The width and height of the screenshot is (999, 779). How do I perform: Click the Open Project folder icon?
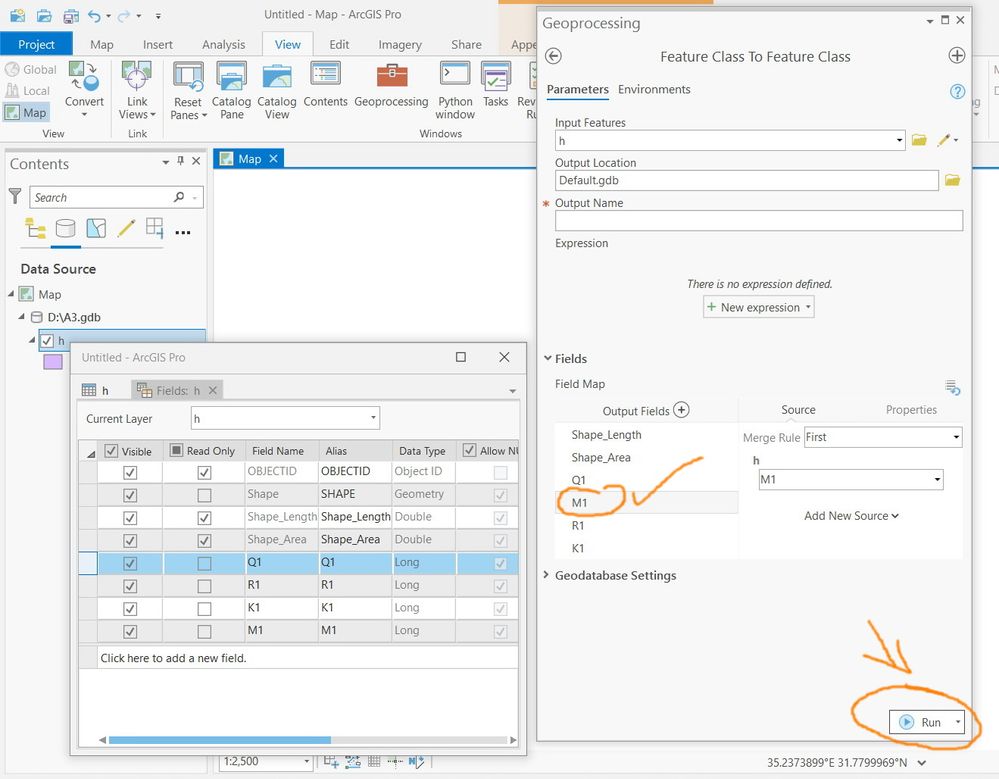point(44,15)
